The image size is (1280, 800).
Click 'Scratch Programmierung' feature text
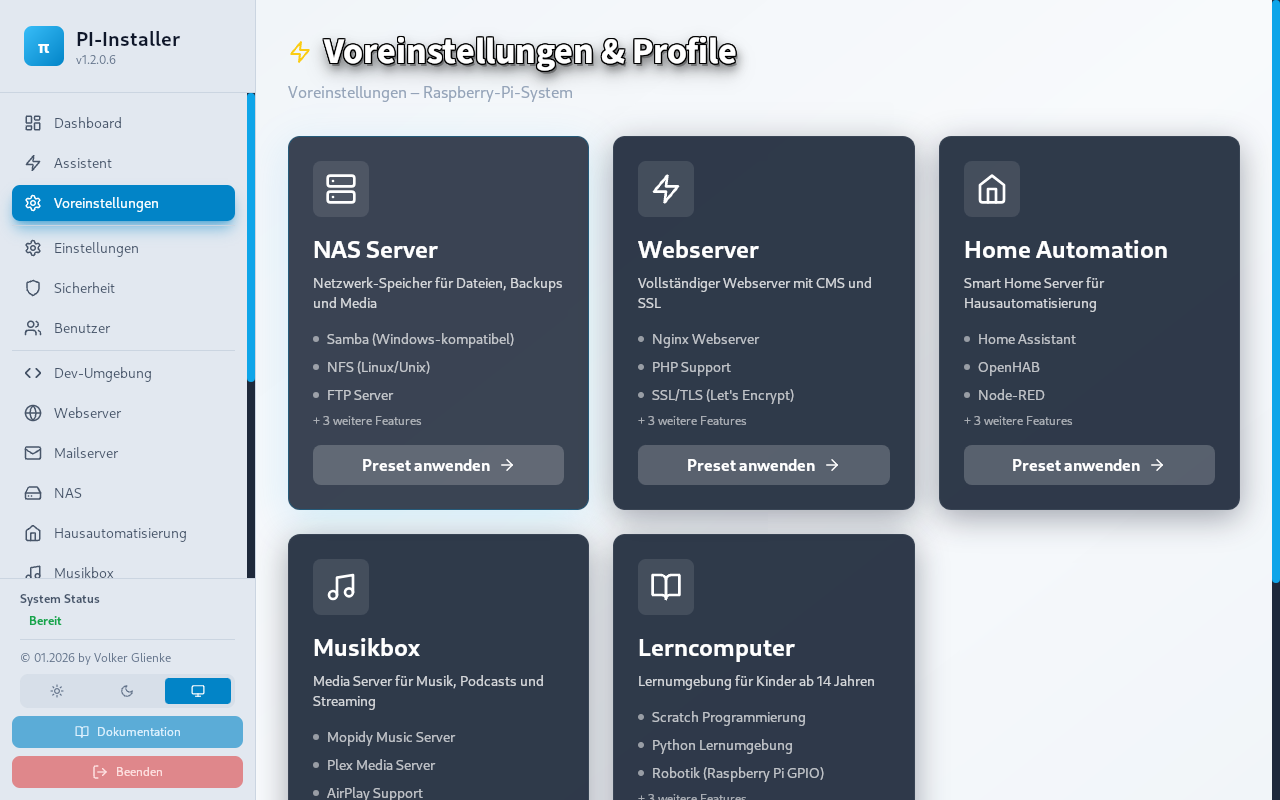point(728,717)
